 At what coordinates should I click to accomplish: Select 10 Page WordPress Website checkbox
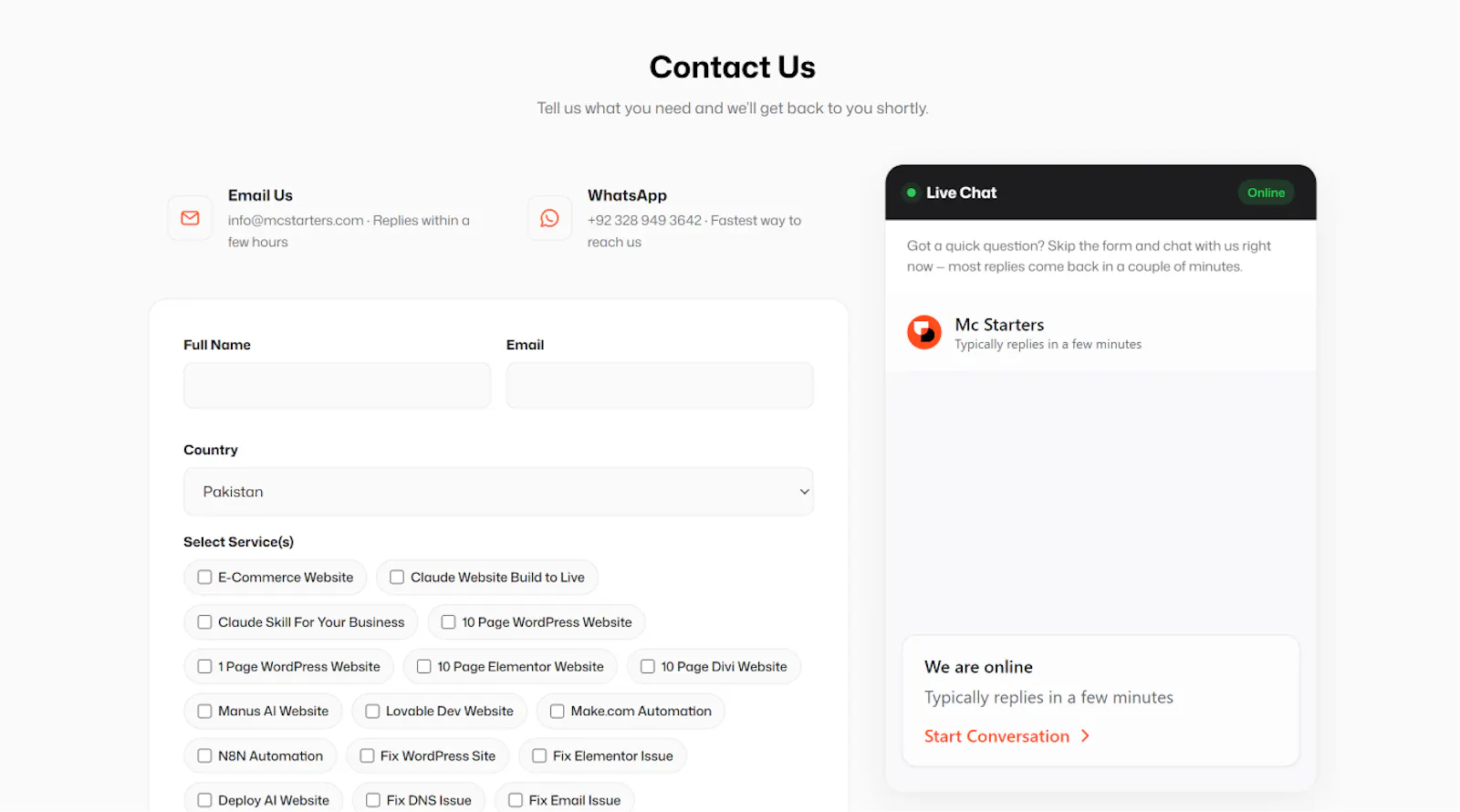(448, 622)
